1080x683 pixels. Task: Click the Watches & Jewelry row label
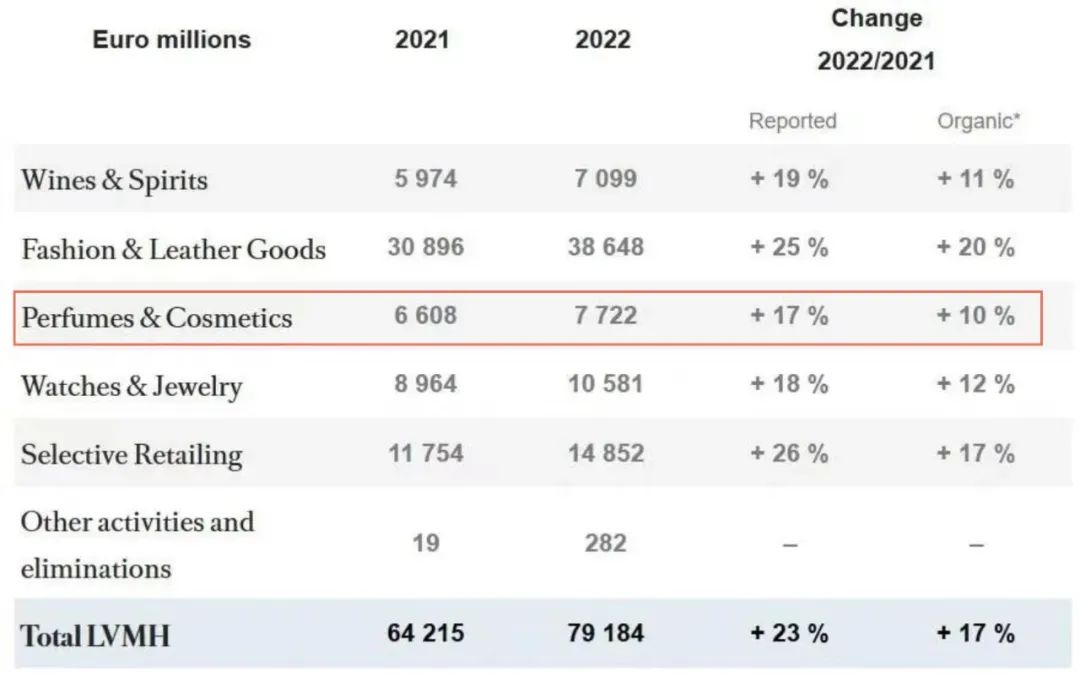point(132,386)
